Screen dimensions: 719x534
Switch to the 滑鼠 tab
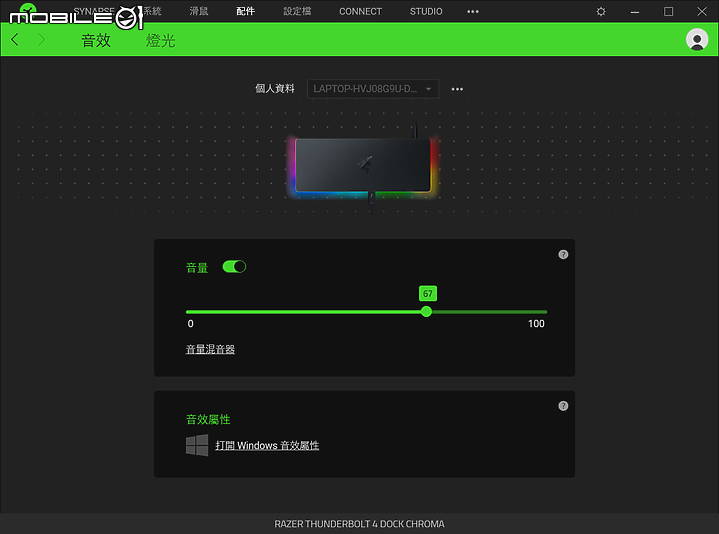click(x=199, y=11)
